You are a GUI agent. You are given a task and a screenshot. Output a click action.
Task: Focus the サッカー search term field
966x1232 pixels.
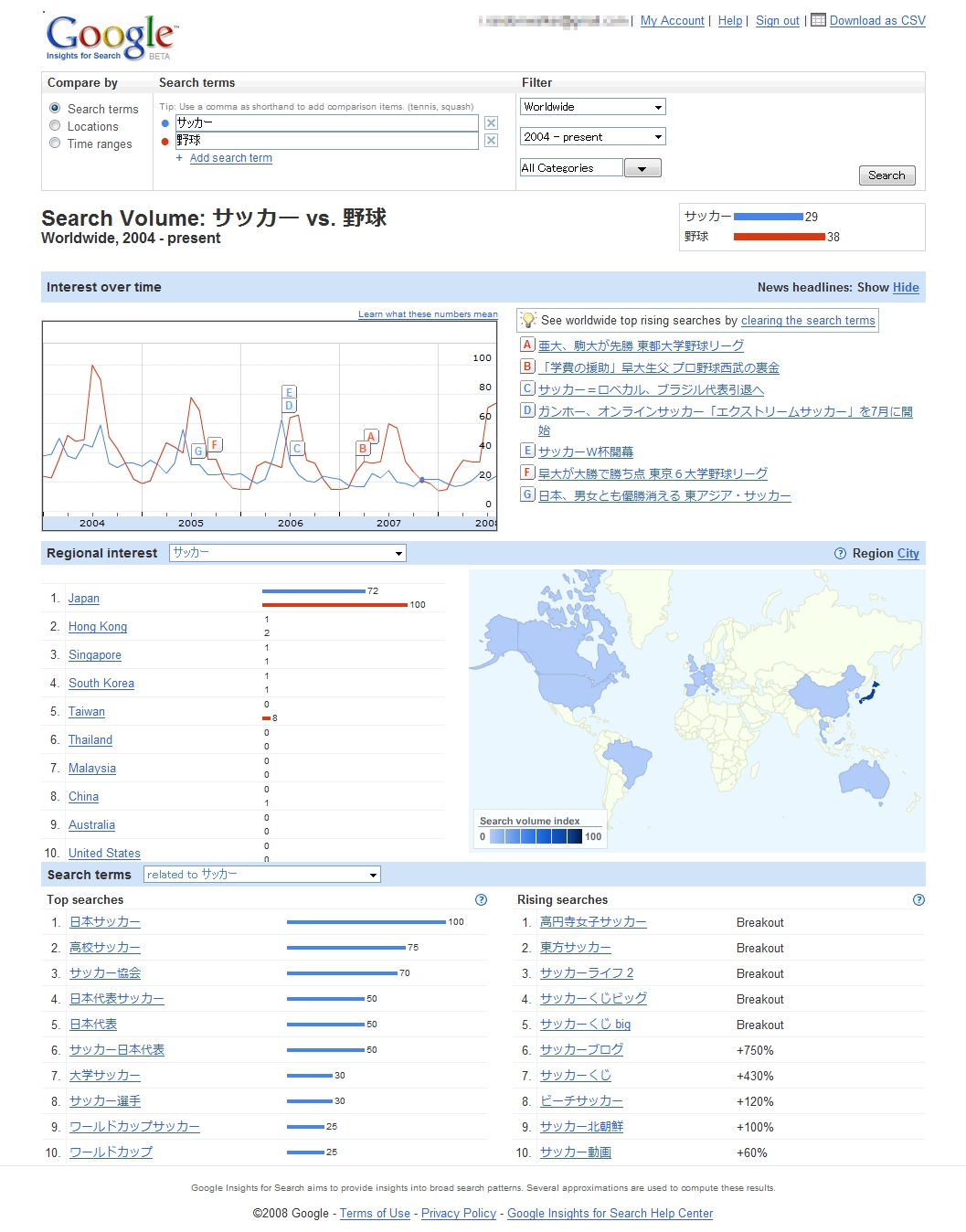point(326,122)
